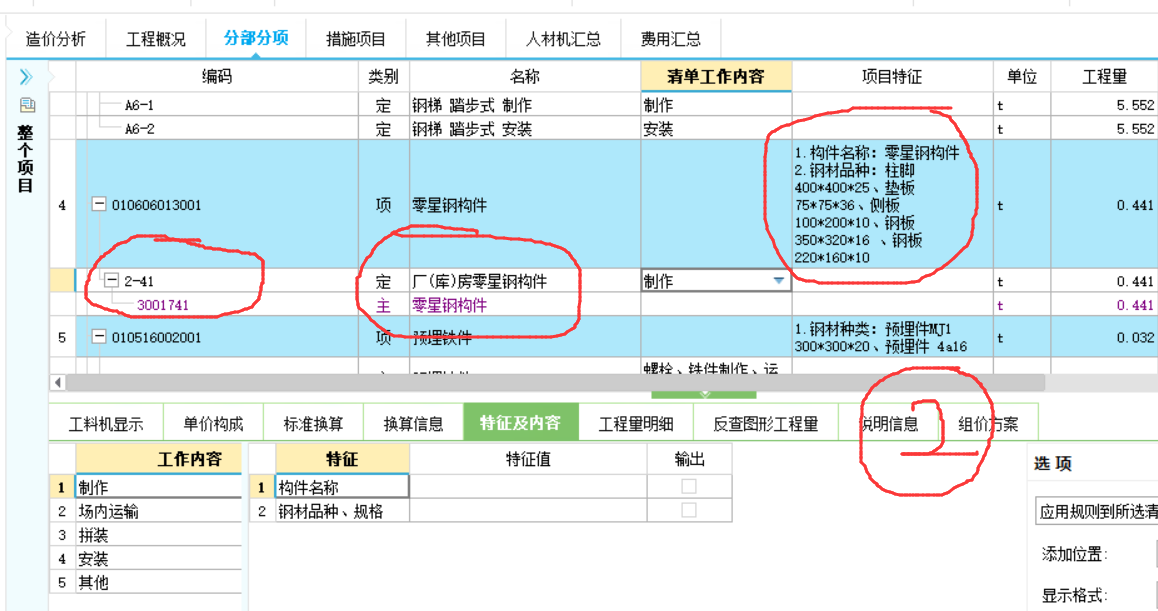Select the 分部分项 tab
1158x611 pixels.
click(x=256, y=38)
